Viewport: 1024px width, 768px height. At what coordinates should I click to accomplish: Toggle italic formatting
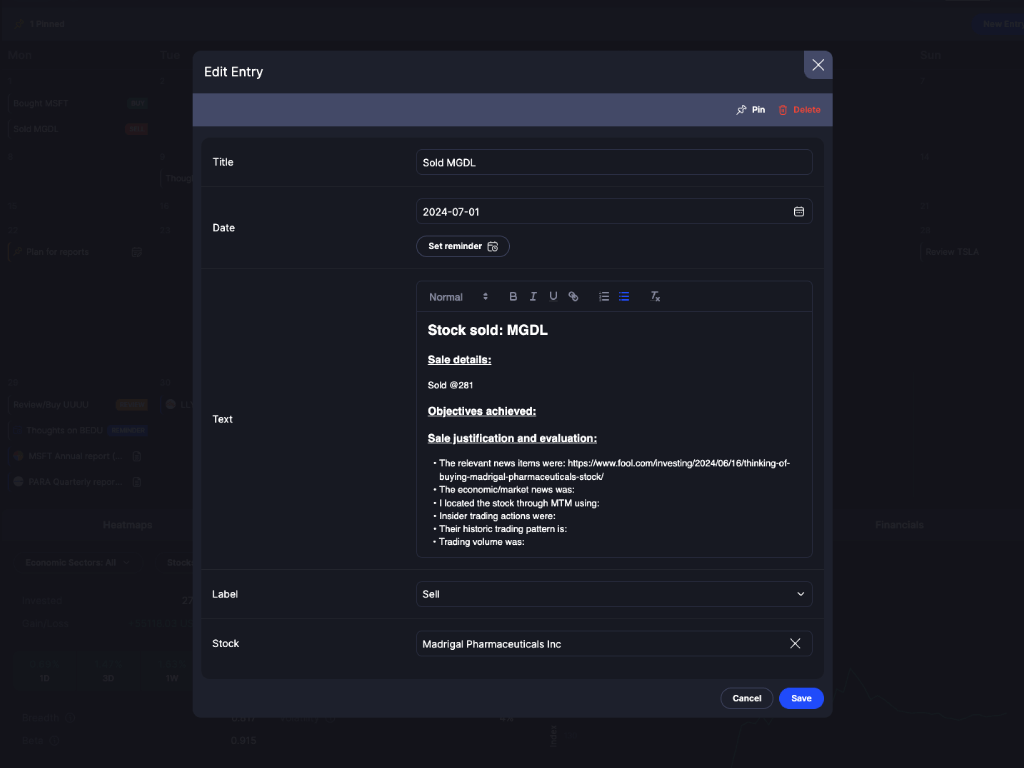click(x=533, y=296)
